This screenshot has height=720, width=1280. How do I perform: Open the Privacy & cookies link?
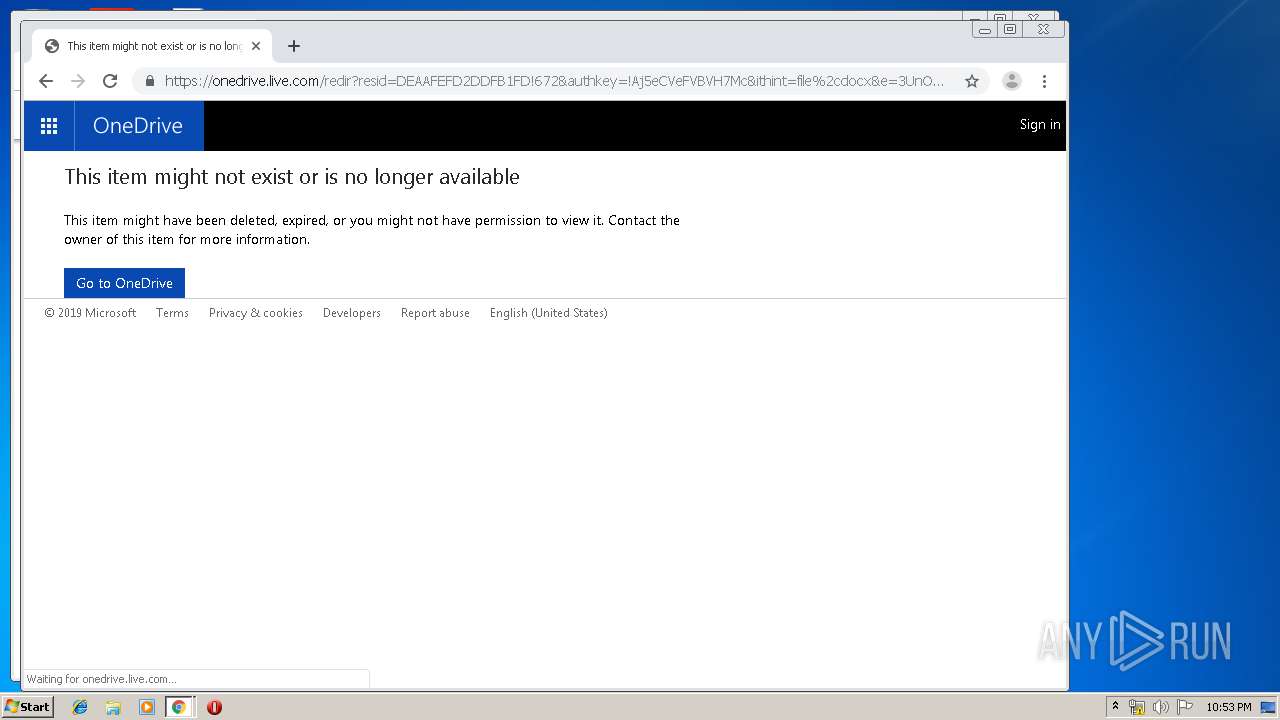coord(256,313)
